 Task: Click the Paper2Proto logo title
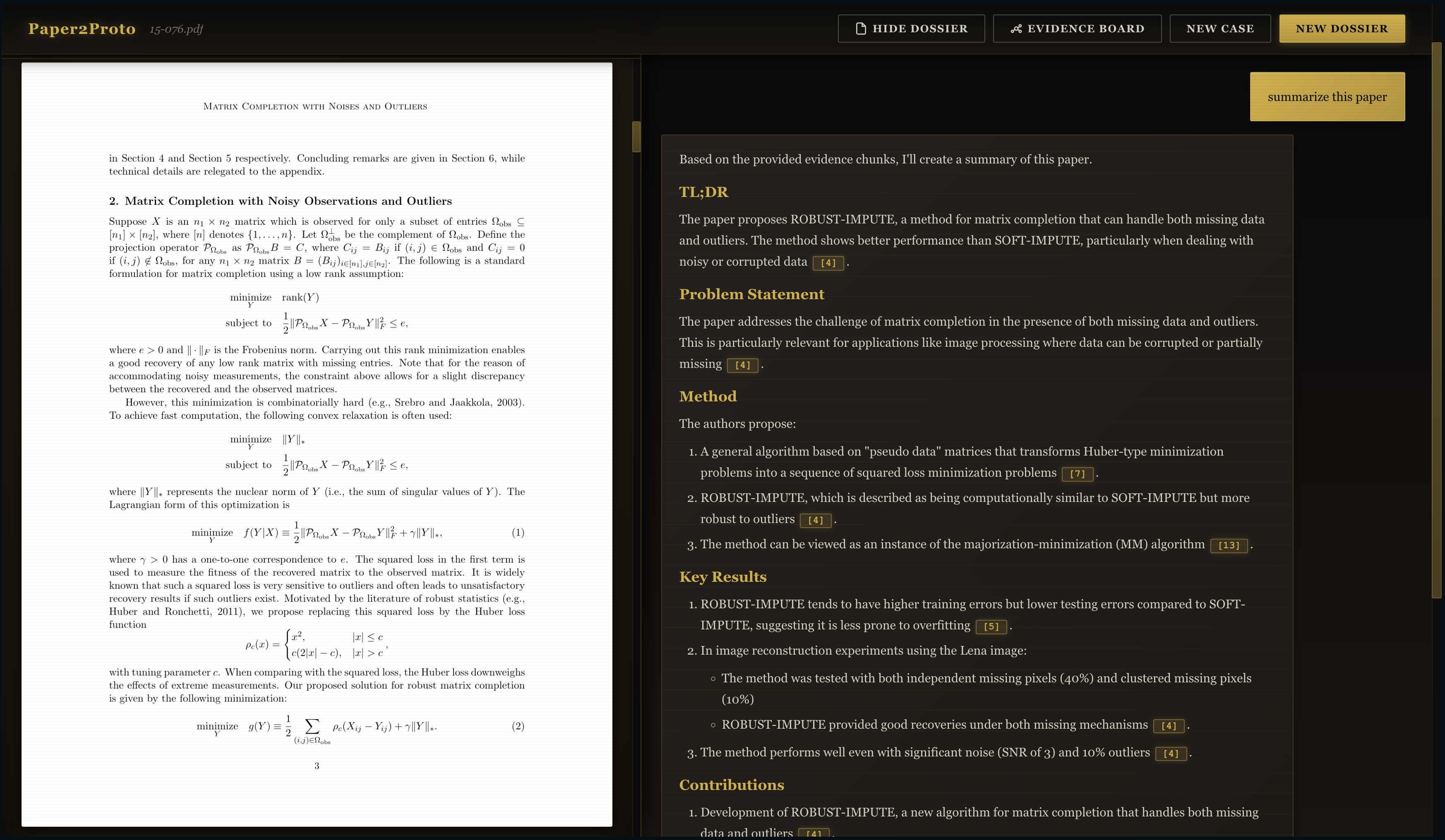coord(82,29)
